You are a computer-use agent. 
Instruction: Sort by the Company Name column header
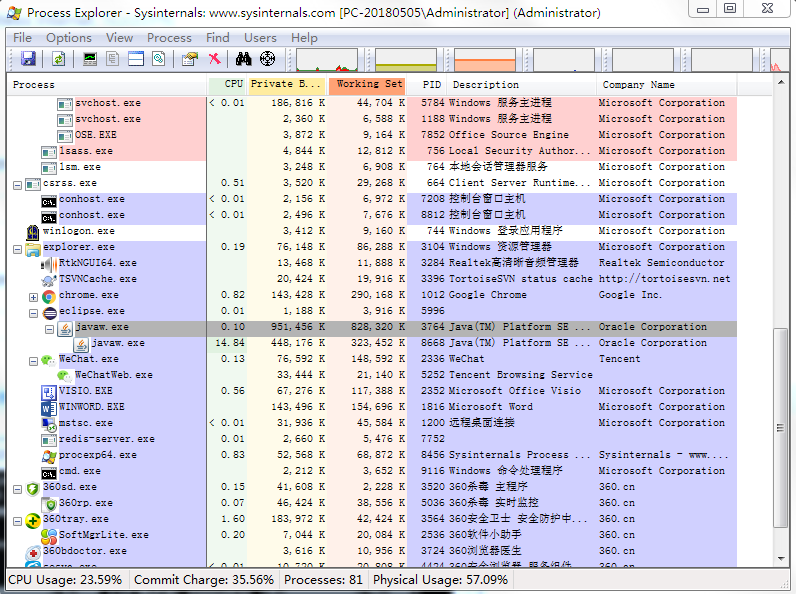[666, 85]
